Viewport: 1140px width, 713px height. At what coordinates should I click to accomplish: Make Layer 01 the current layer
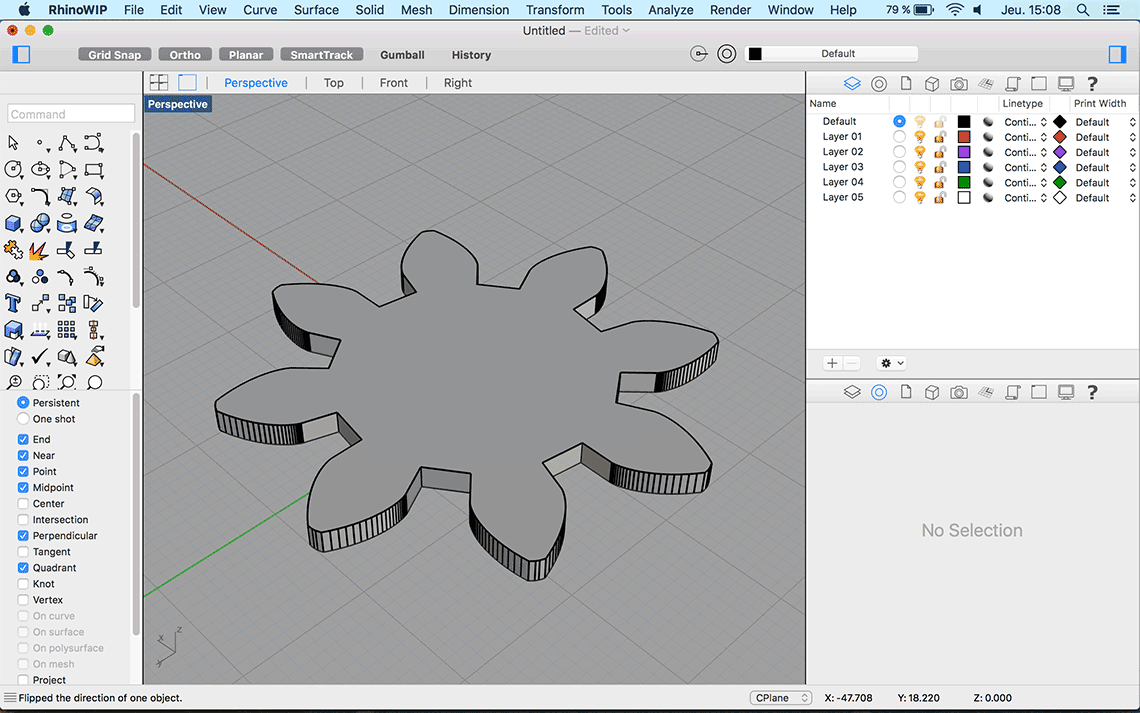click(x=899, y=137)
